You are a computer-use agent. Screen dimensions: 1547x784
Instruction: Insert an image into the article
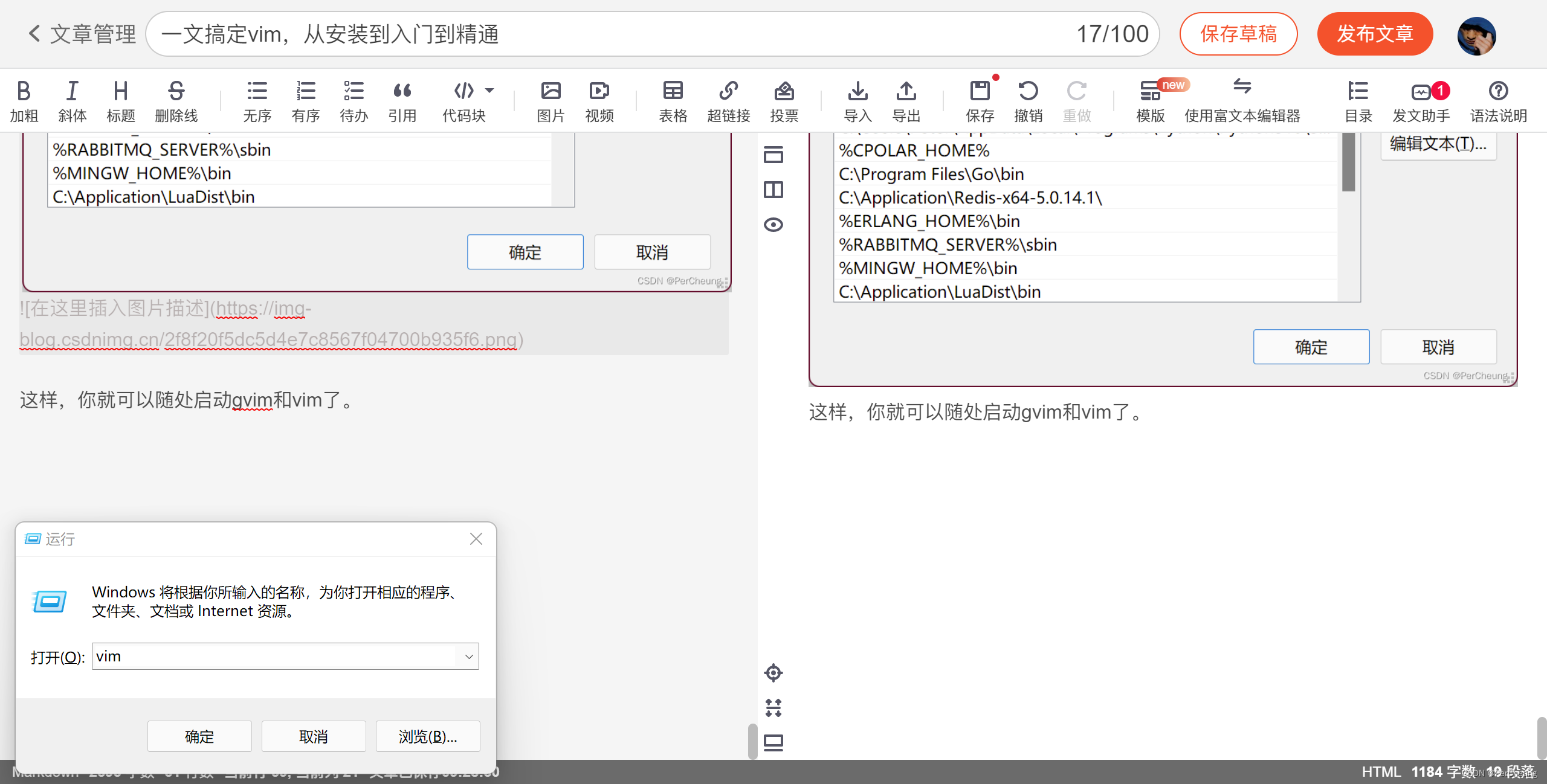click(551, 100)
